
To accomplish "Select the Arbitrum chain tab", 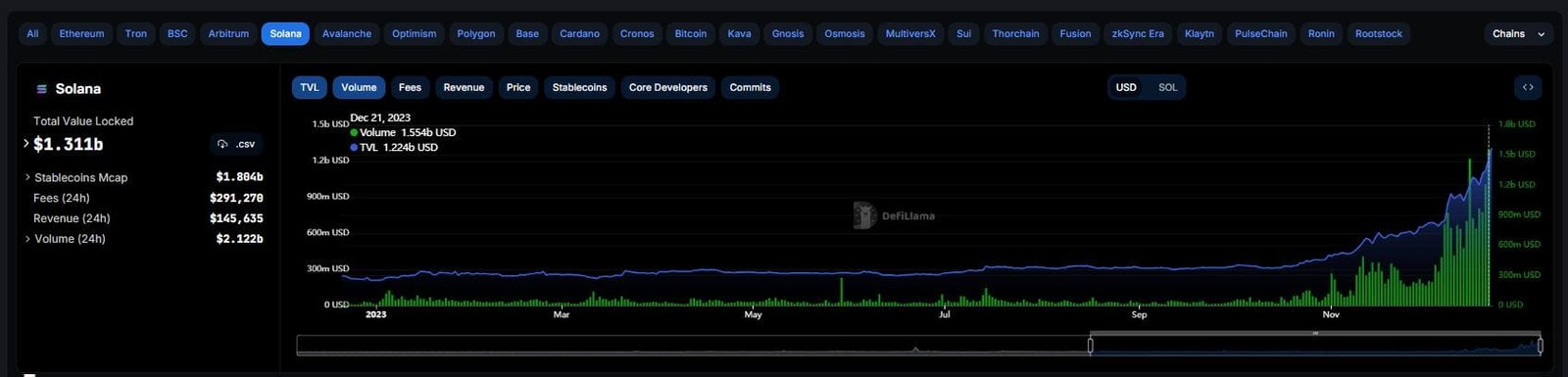I will [x=228, y=33].
